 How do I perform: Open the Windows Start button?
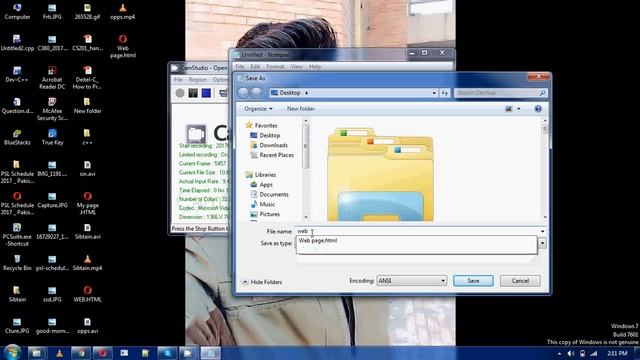pos(12,353)
